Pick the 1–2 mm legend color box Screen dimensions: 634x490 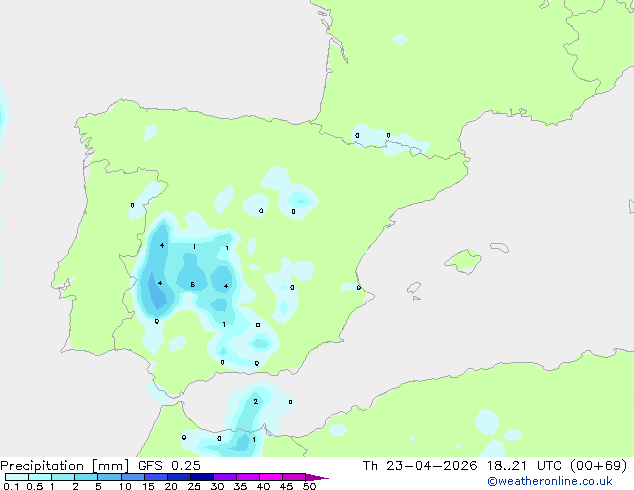(x=63, y=477)
